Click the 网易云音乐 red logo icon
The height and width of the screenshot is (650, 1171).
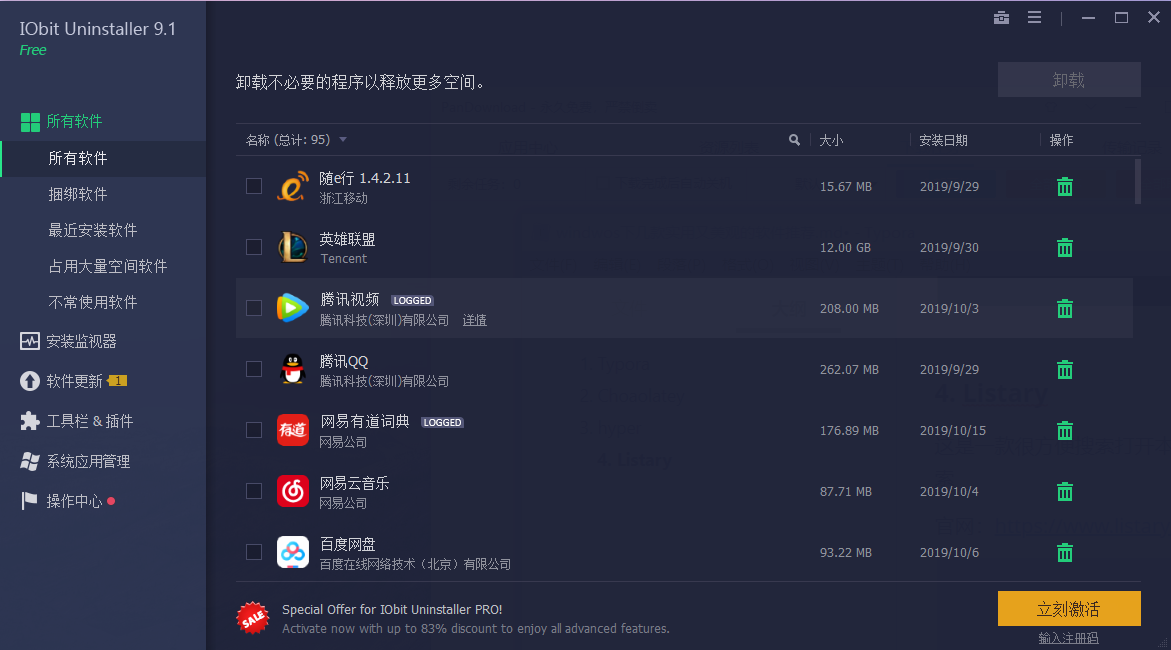tap(293, 491)
